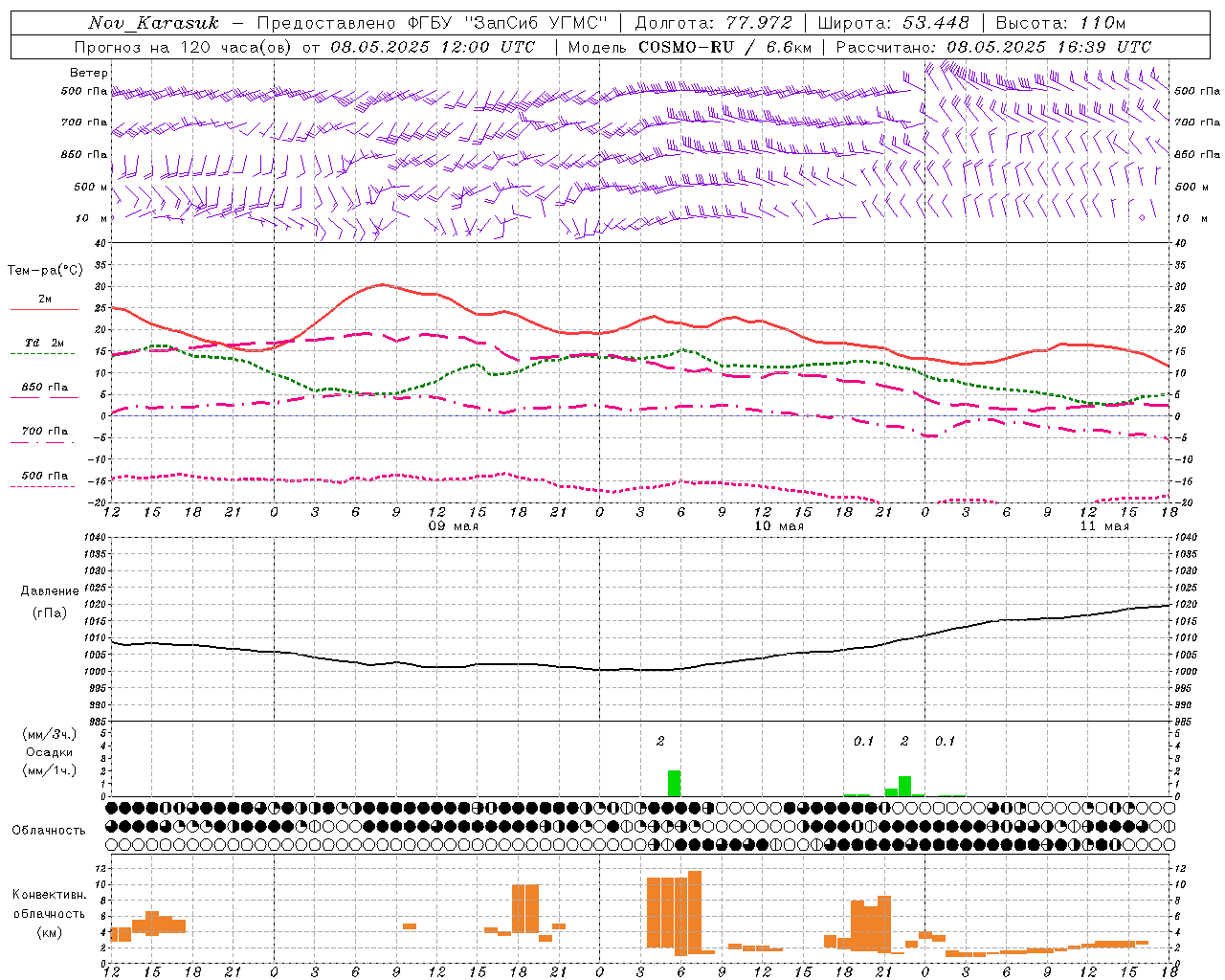Click the '(гПа)' unit under Давление
This screenshot has height=980, width=1225.
point(49,613)
